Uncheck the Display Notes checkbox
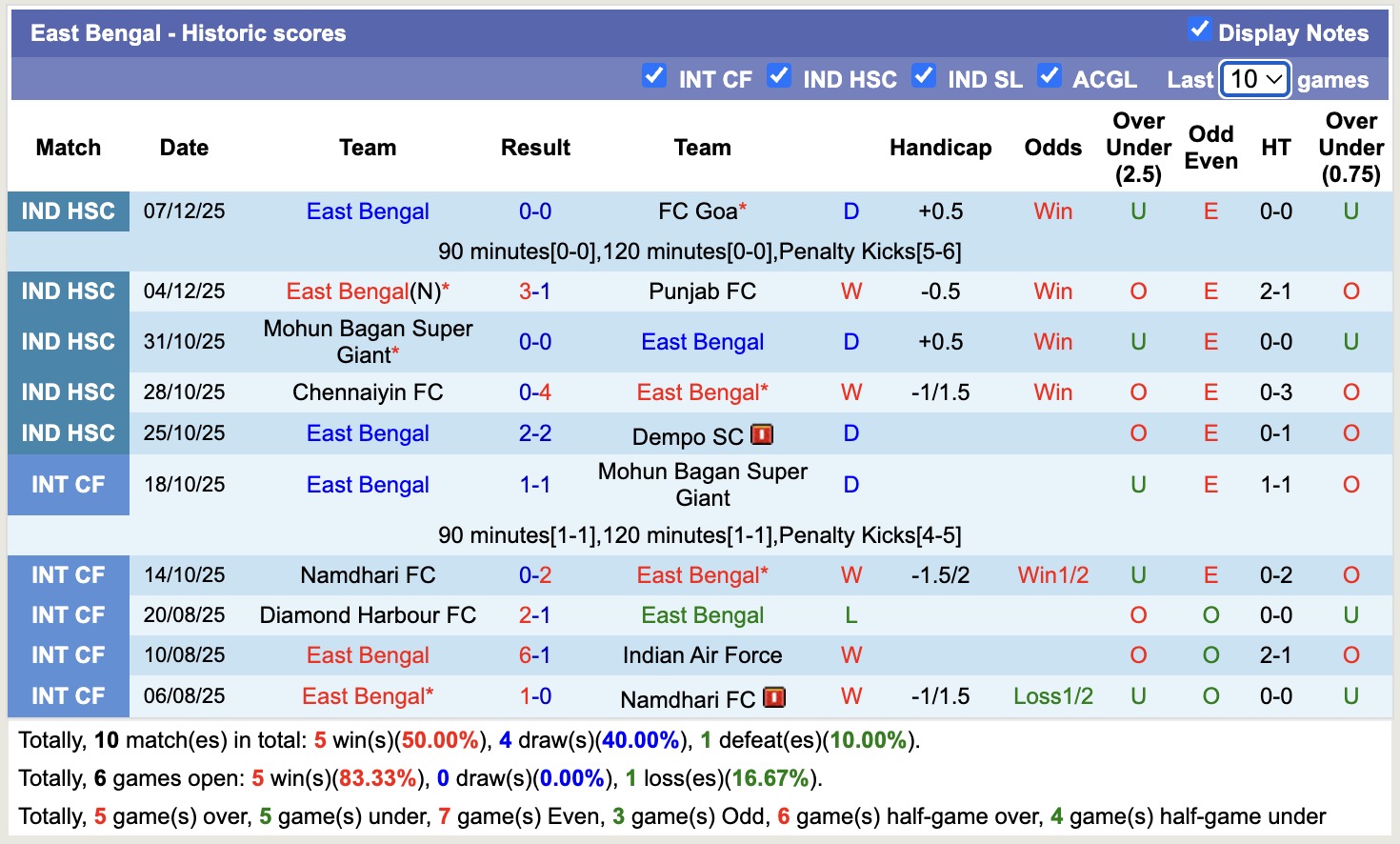1400x844 pixels. [x=1198, y=30]
